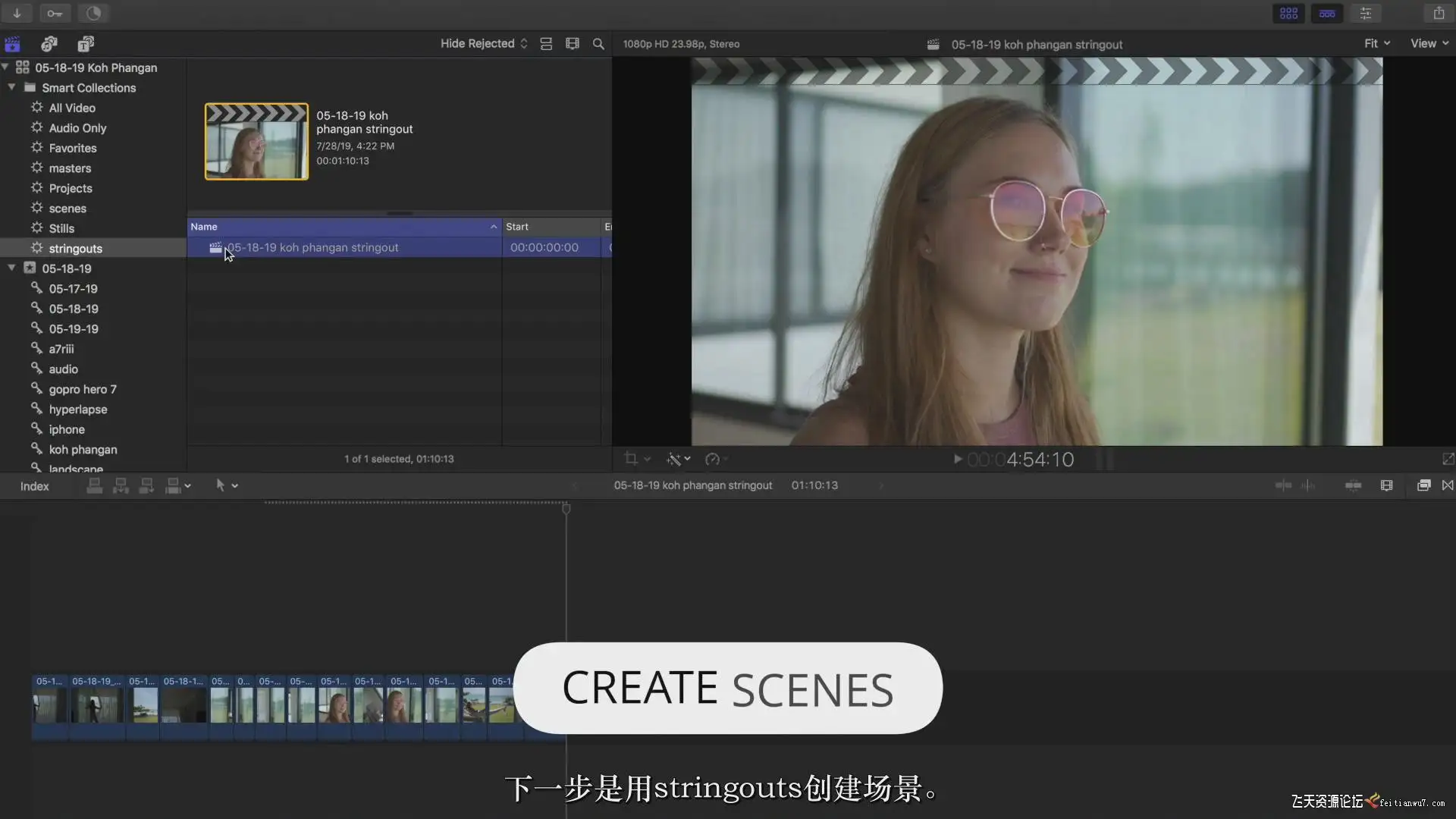Select the gopro hero 7 keyword collection
Image resolution: width=1456 pixels, height=819 pixels.
coord(83,389)
